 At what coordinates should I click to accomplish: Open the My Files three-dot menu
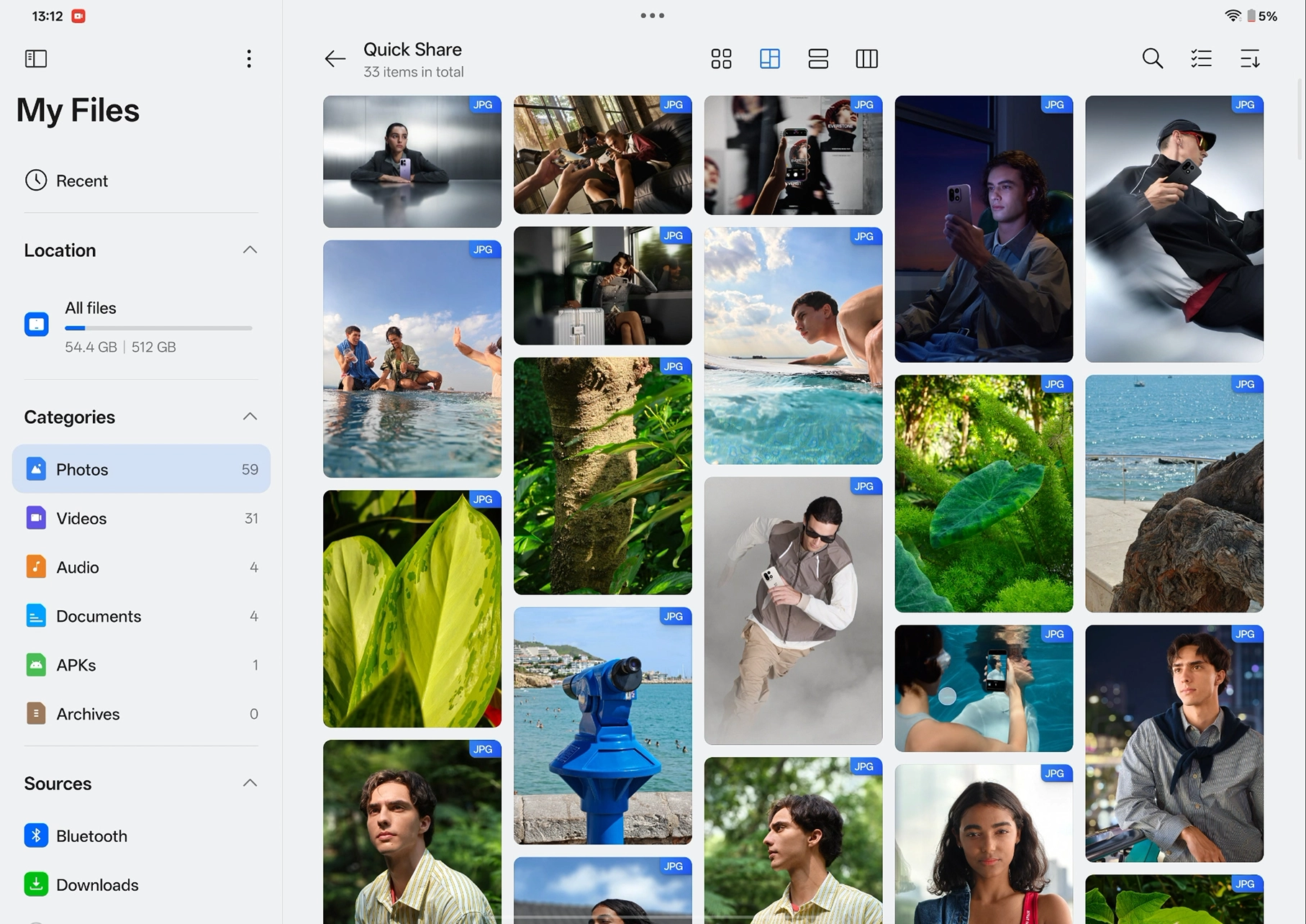click(x=249, y=58)
